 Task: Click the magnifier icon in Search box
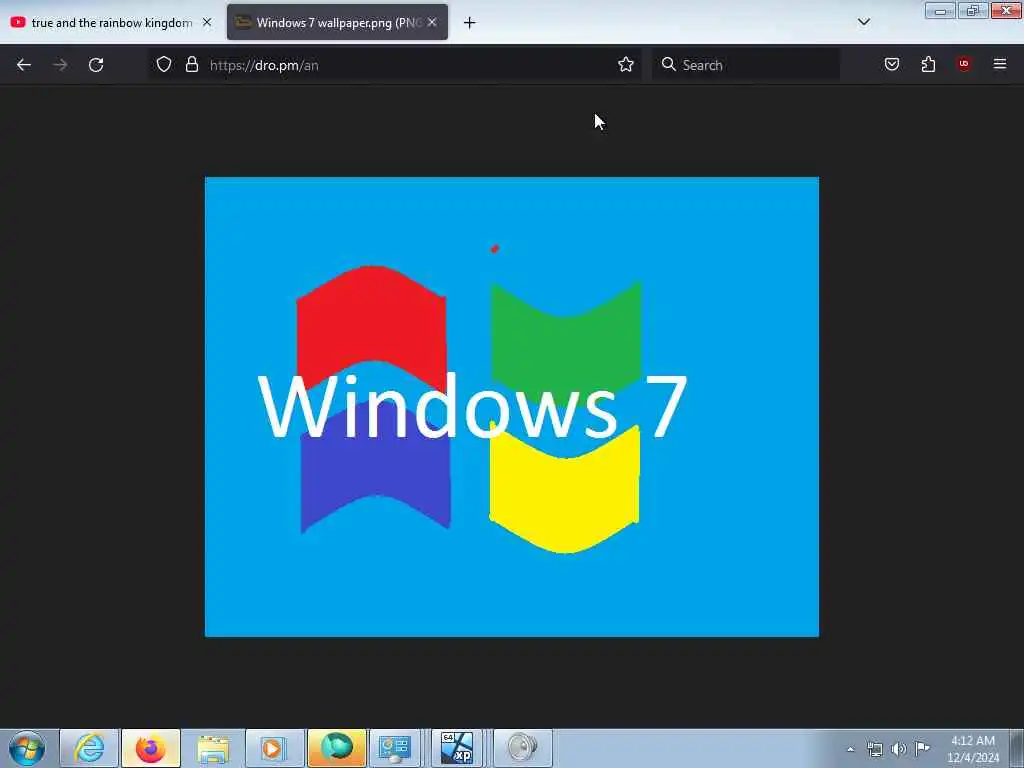pyautogui.click(x=668, y=65)
